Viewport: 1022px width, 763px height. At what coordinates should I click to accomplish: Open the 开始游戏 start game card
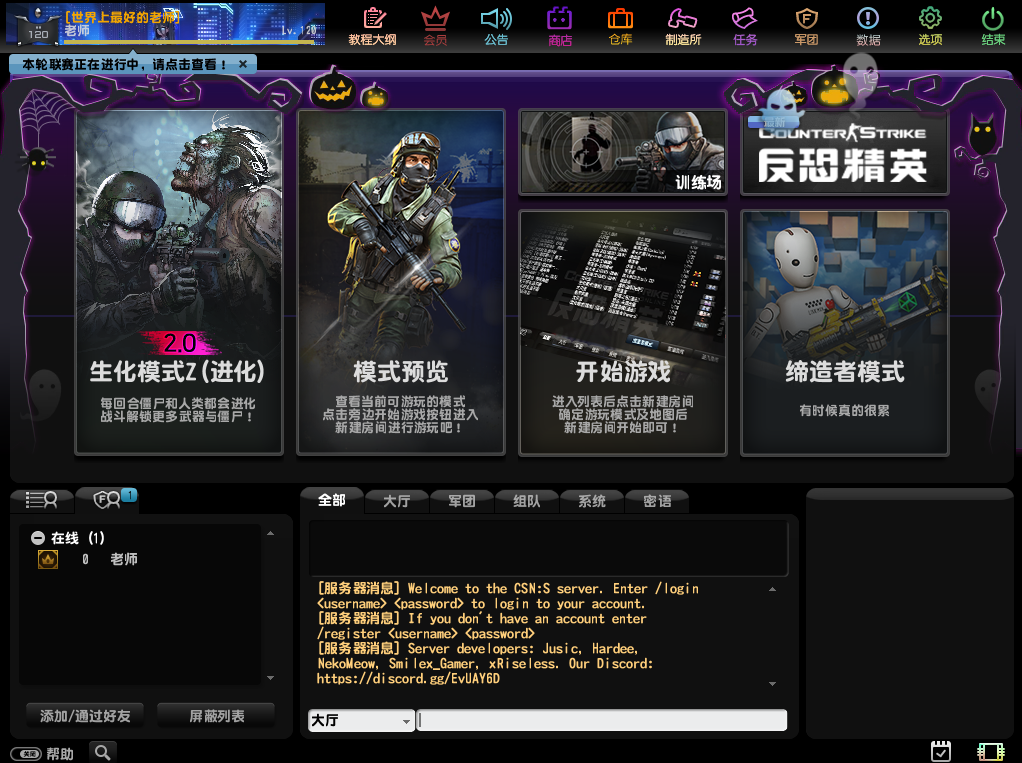point(622,332)
